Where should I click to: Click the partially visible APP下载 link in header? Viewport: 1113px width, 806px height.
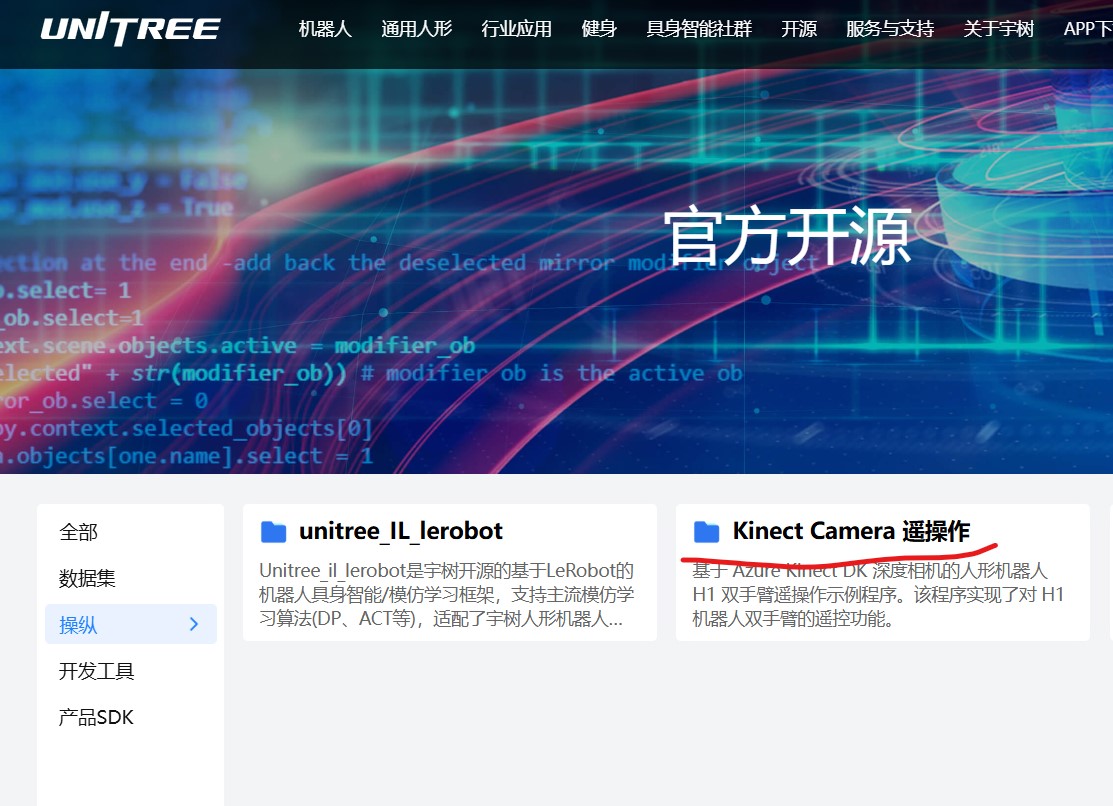(1088, 29)
